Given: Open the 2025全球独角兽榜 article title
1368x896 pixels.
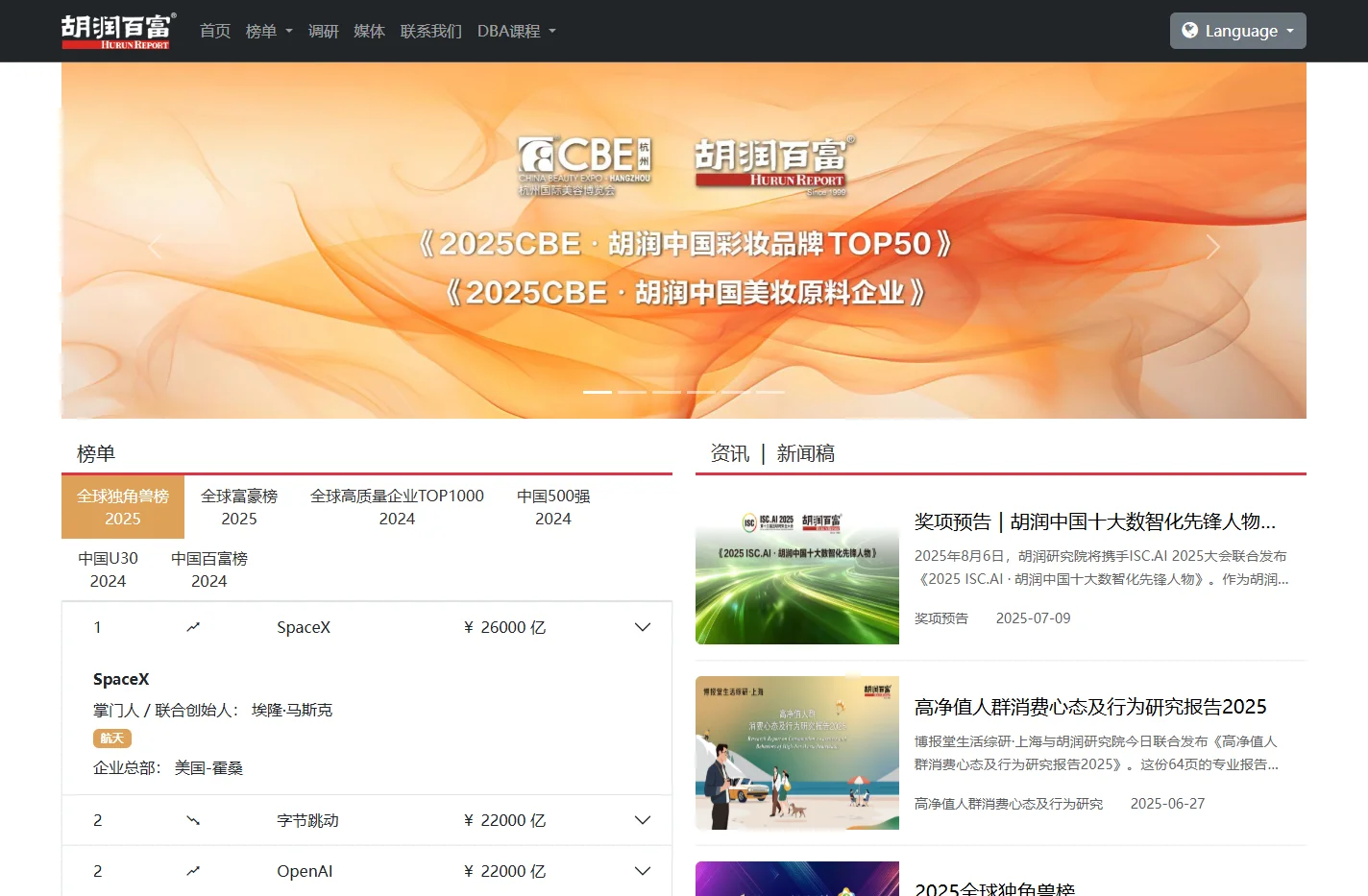Looking at the screenshot, I should (x=995, y=888).
